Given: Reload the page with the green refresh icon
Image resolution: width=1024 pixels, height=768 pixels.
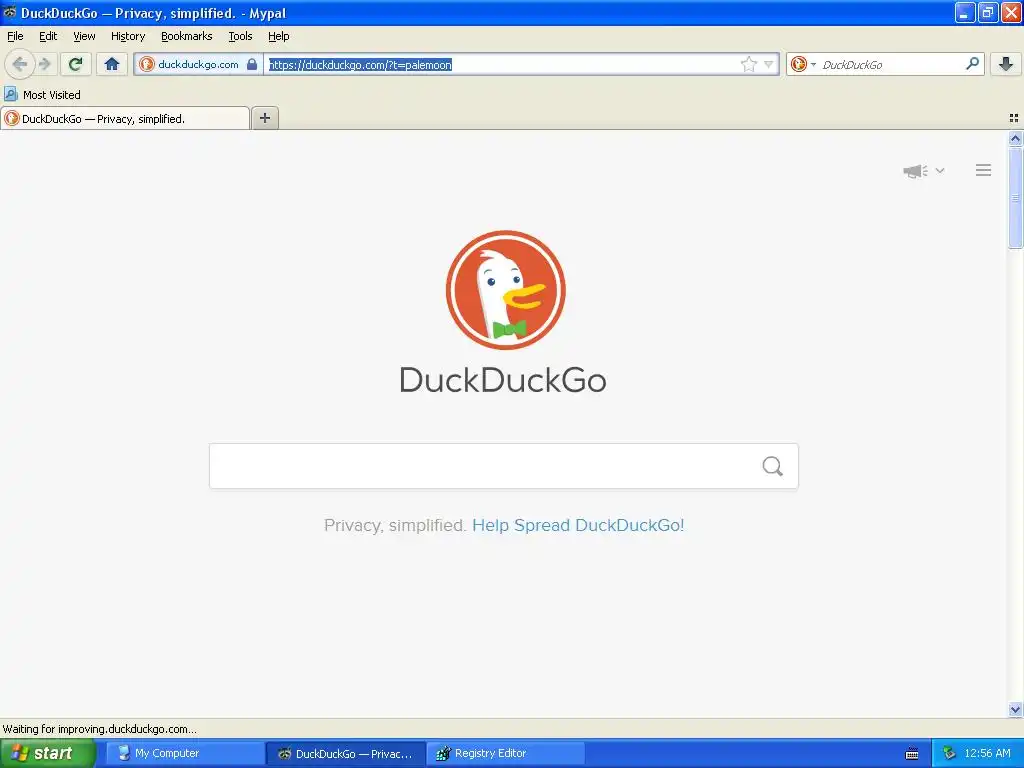Looking at the screenshot, I should click(76, 64).
